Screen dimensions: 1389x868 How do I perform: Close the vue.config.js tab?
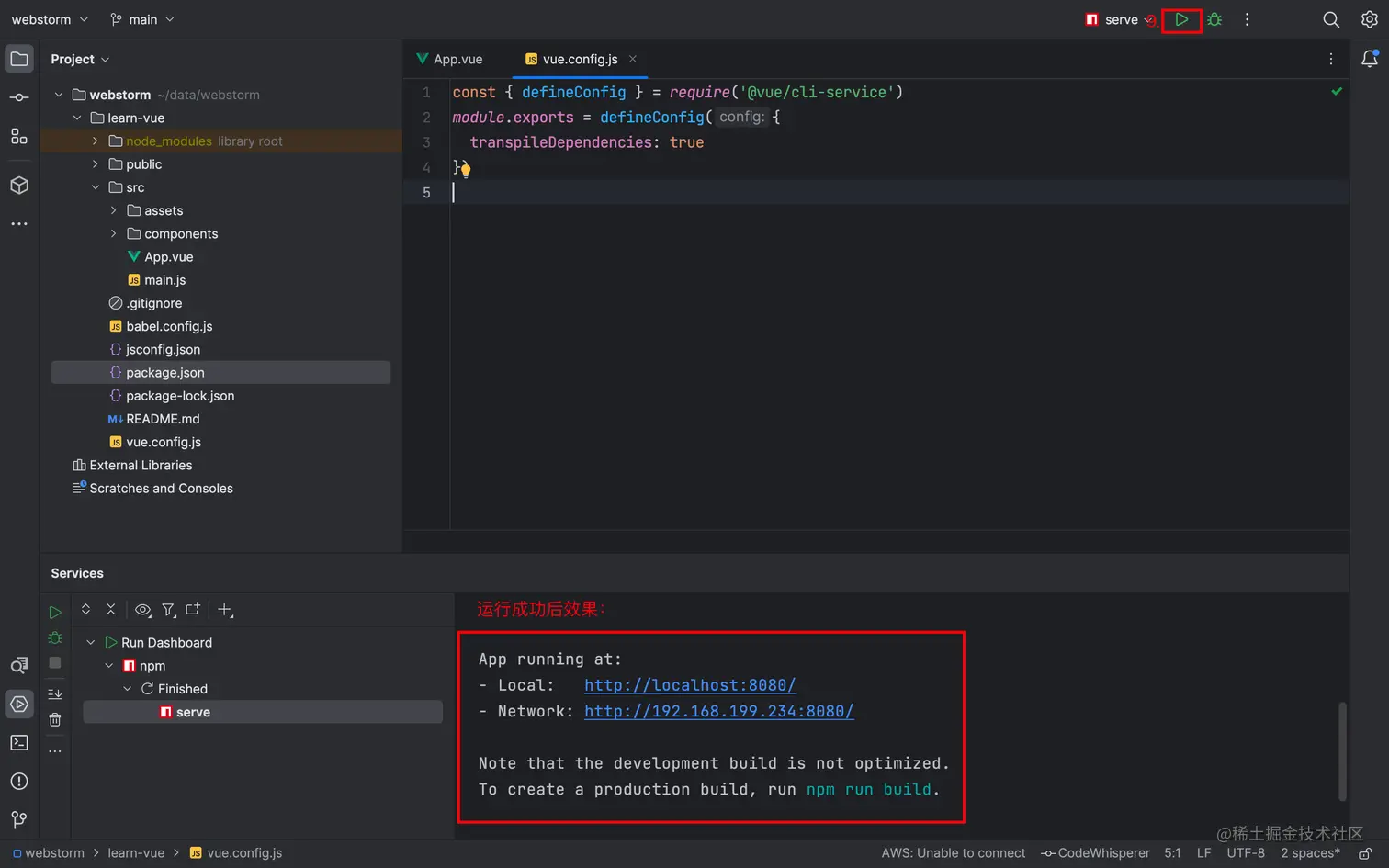632,59
